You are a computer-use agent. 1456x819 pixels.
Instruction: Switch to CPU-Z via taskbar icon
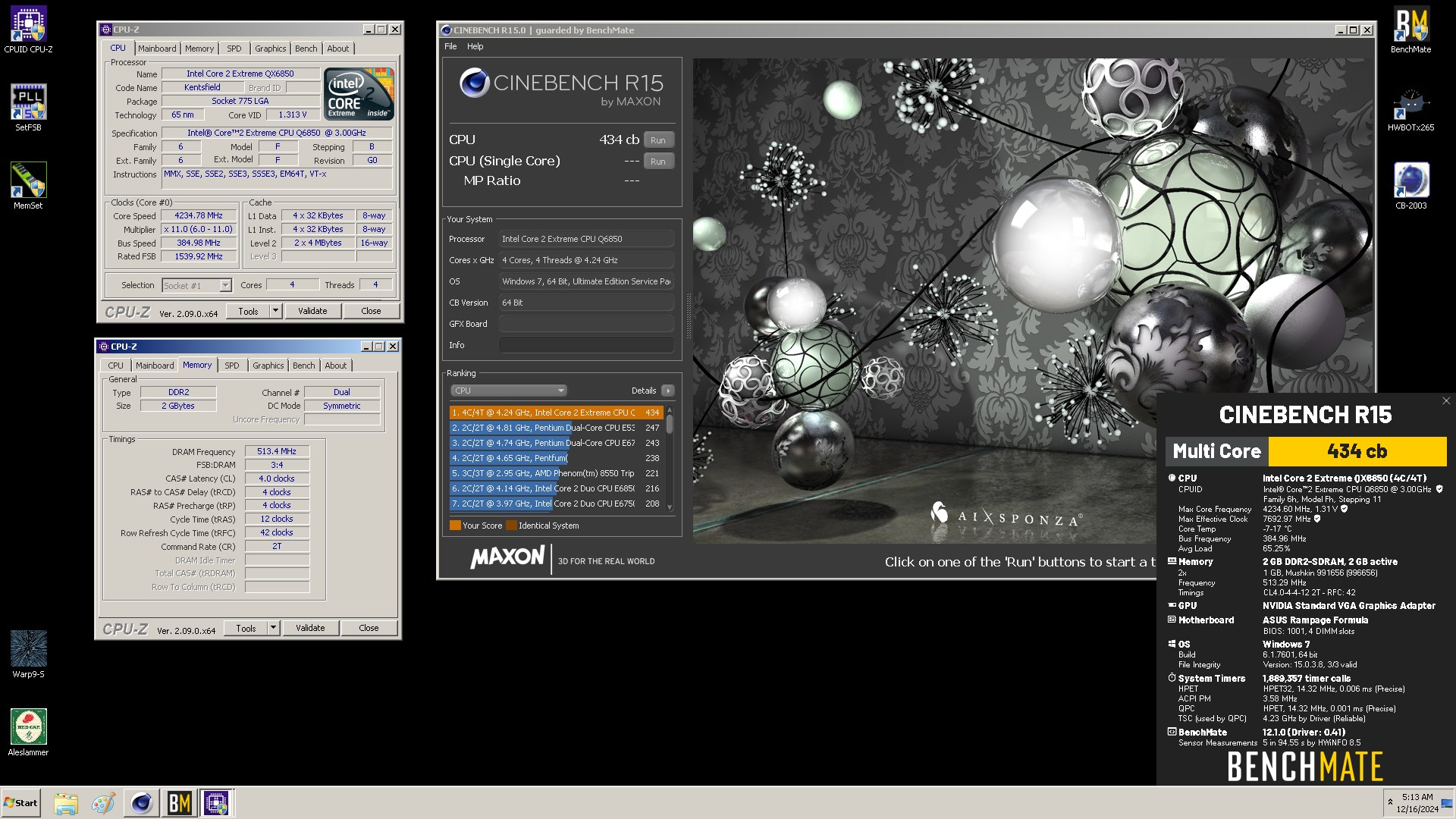tap(216, 803)
